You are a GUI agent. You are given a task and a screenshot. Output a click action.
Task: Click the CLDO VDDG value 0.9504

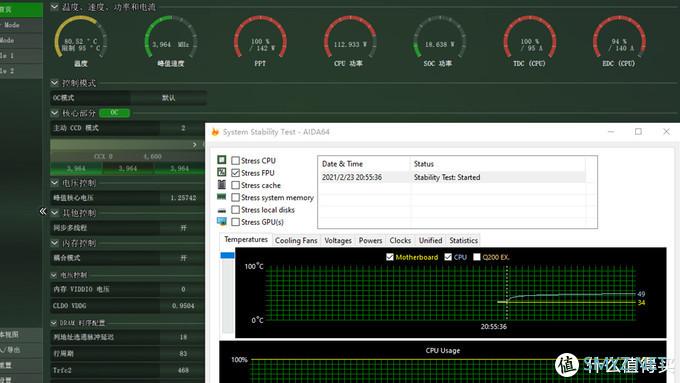point(183,306)
